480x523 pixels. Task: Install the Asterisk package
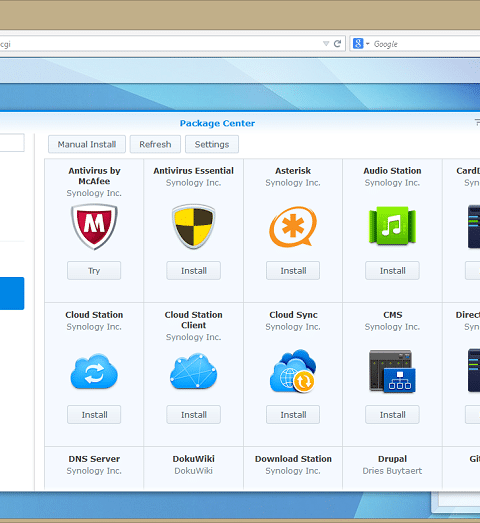pyautogui.click(x=293, y=271)
